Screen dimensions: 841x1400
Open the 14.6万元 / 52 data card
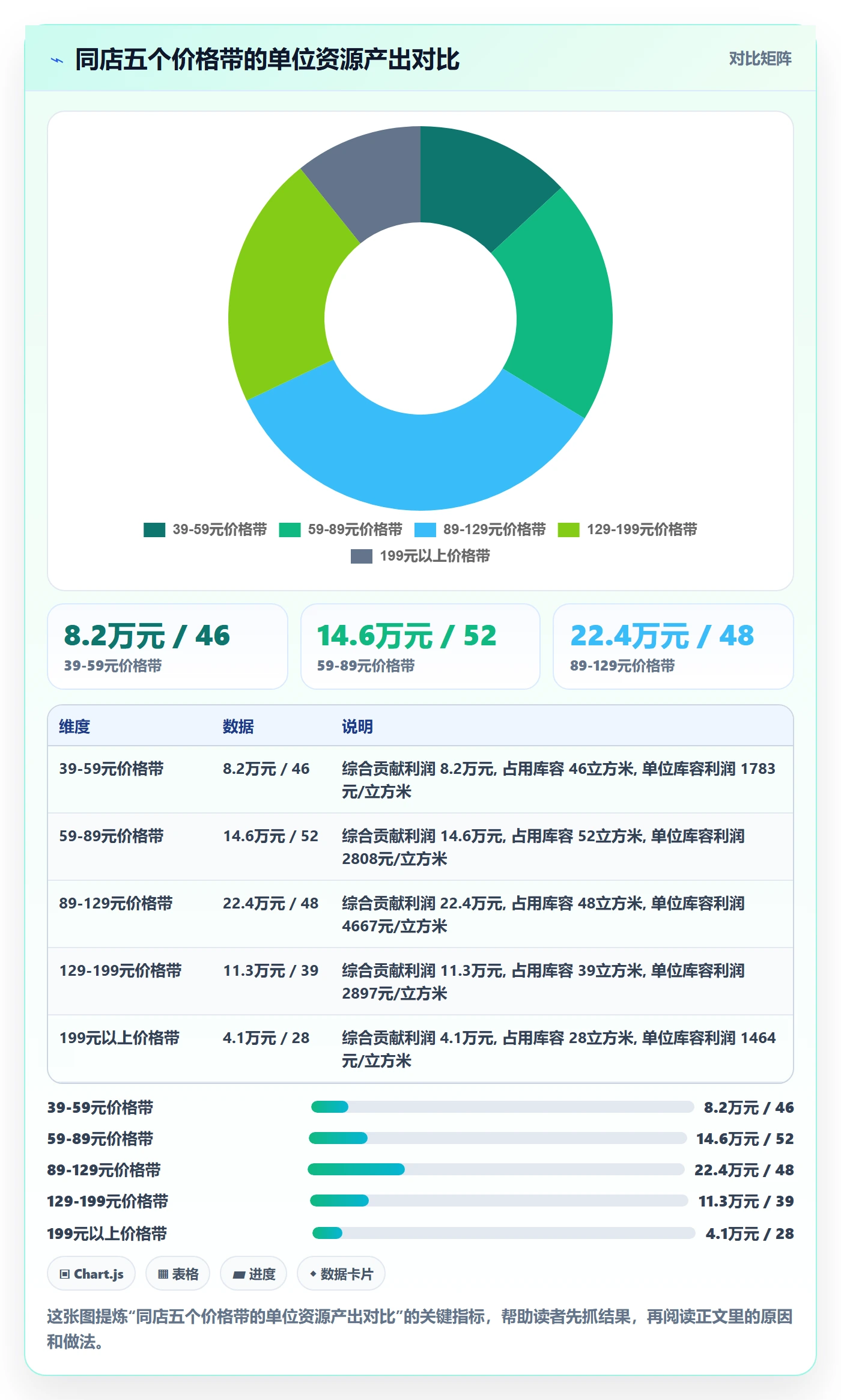[x=421, y=647]
